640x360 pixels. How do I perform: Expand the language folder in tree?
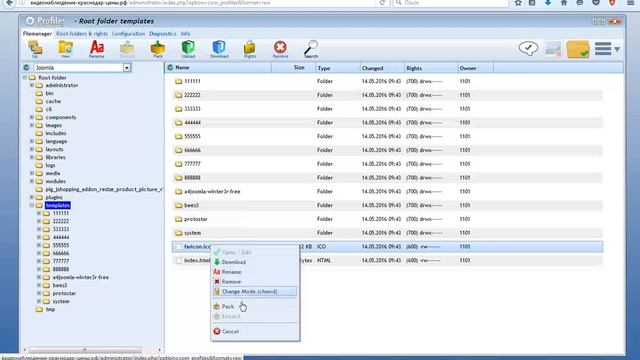(32, 141)
